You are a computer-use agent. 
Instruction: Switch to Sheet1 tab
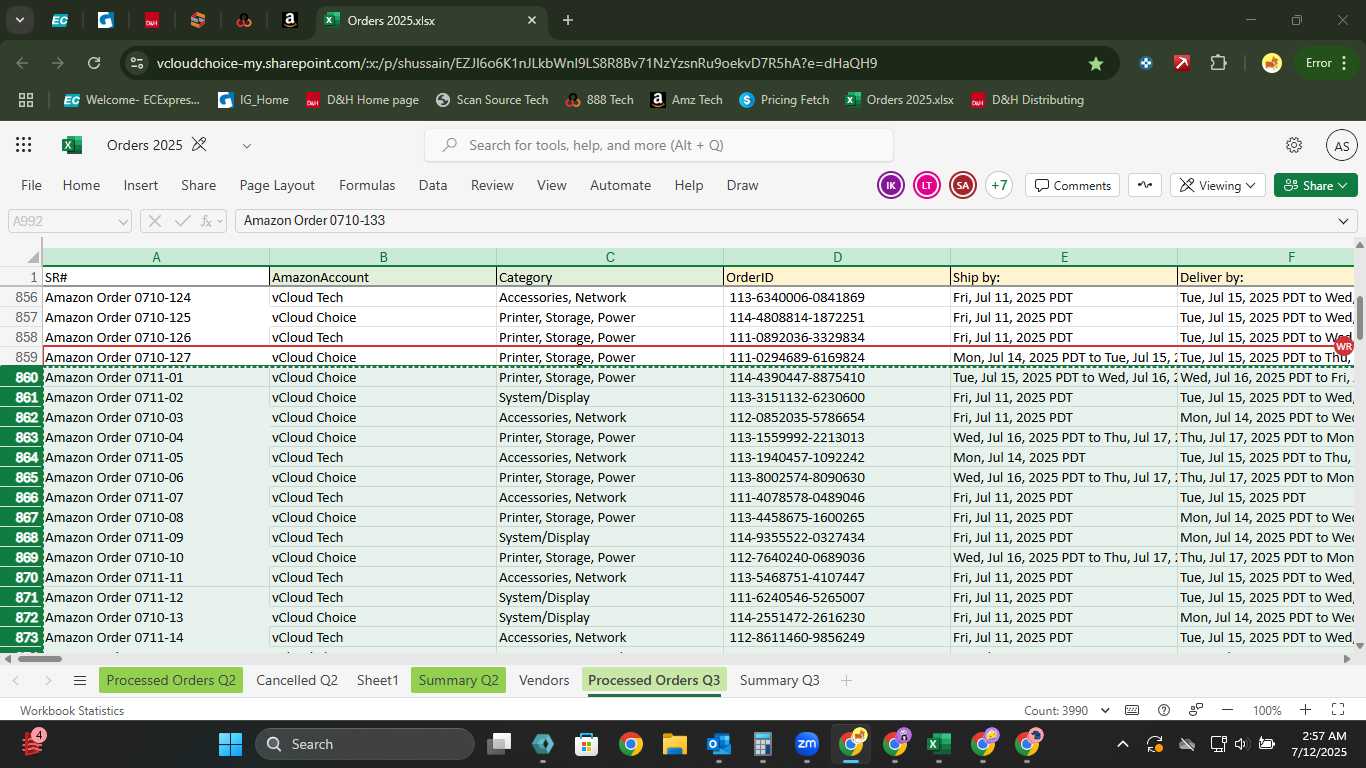click(378, 680)
